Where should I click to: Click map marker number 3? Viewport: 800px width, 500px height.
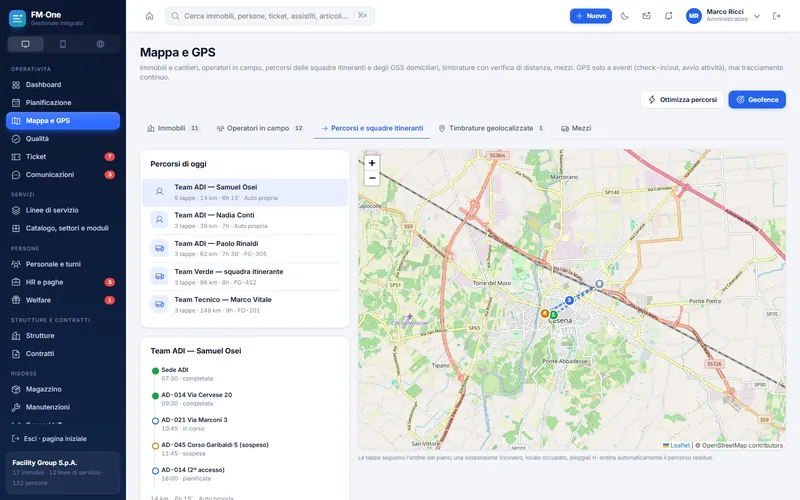point(569,301)
